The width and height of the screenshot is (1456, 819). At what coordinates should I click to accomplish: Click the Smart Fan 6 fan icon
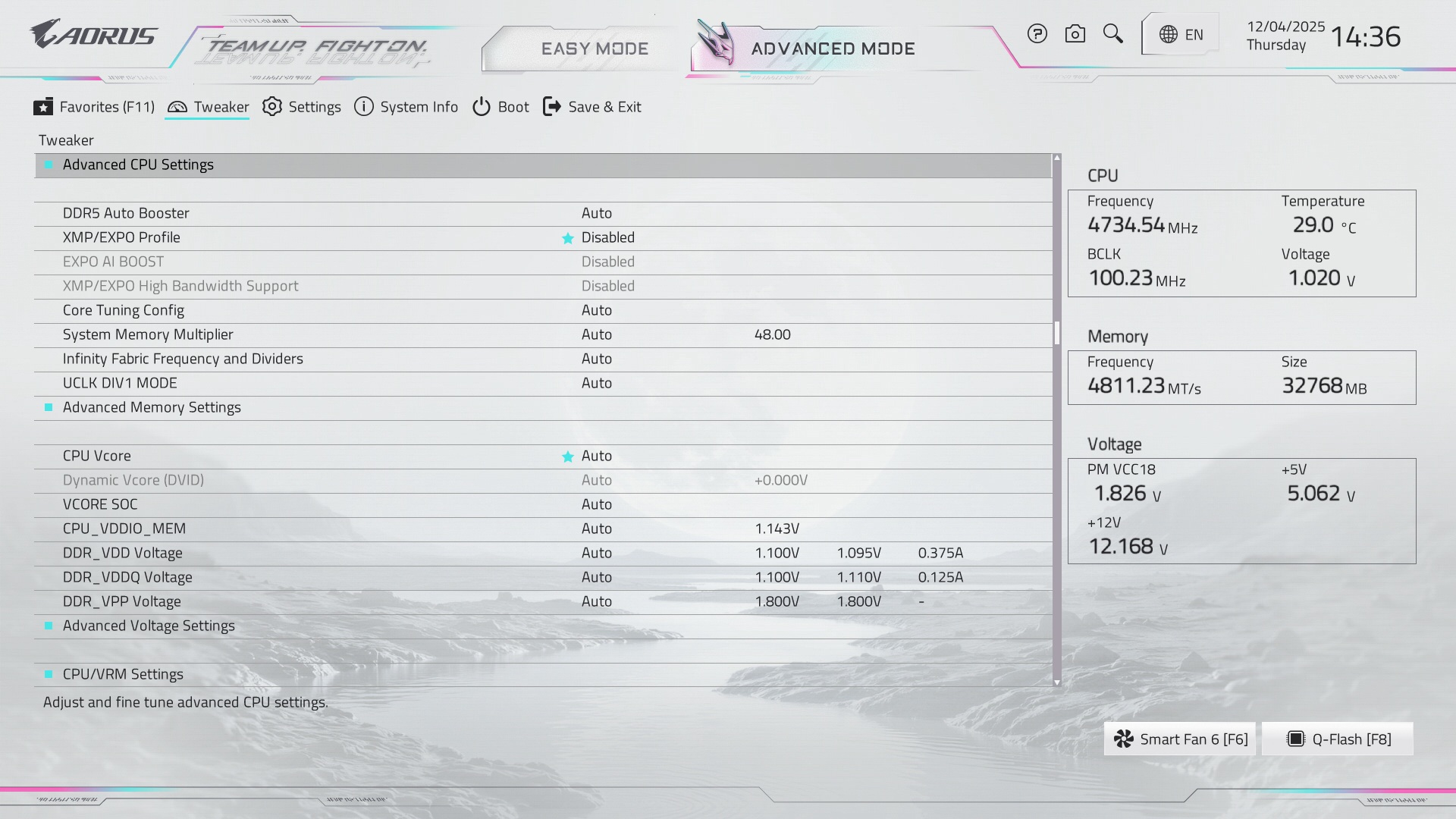tap(1124, 739)
